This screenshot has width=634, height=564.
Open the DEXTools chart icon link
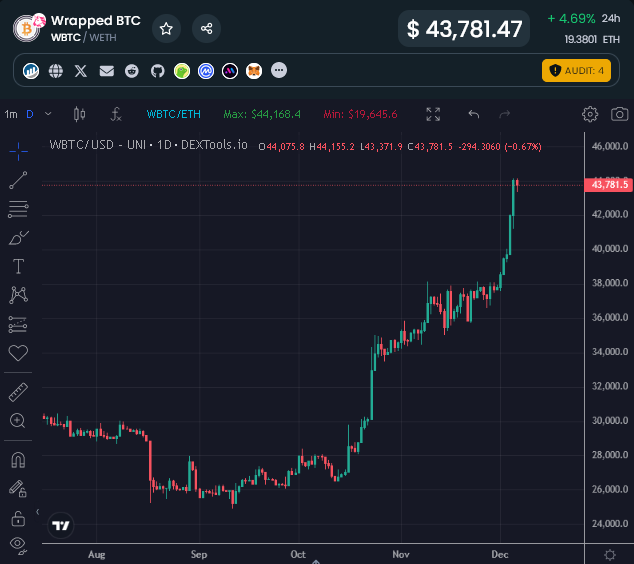(x=31, y=71)
